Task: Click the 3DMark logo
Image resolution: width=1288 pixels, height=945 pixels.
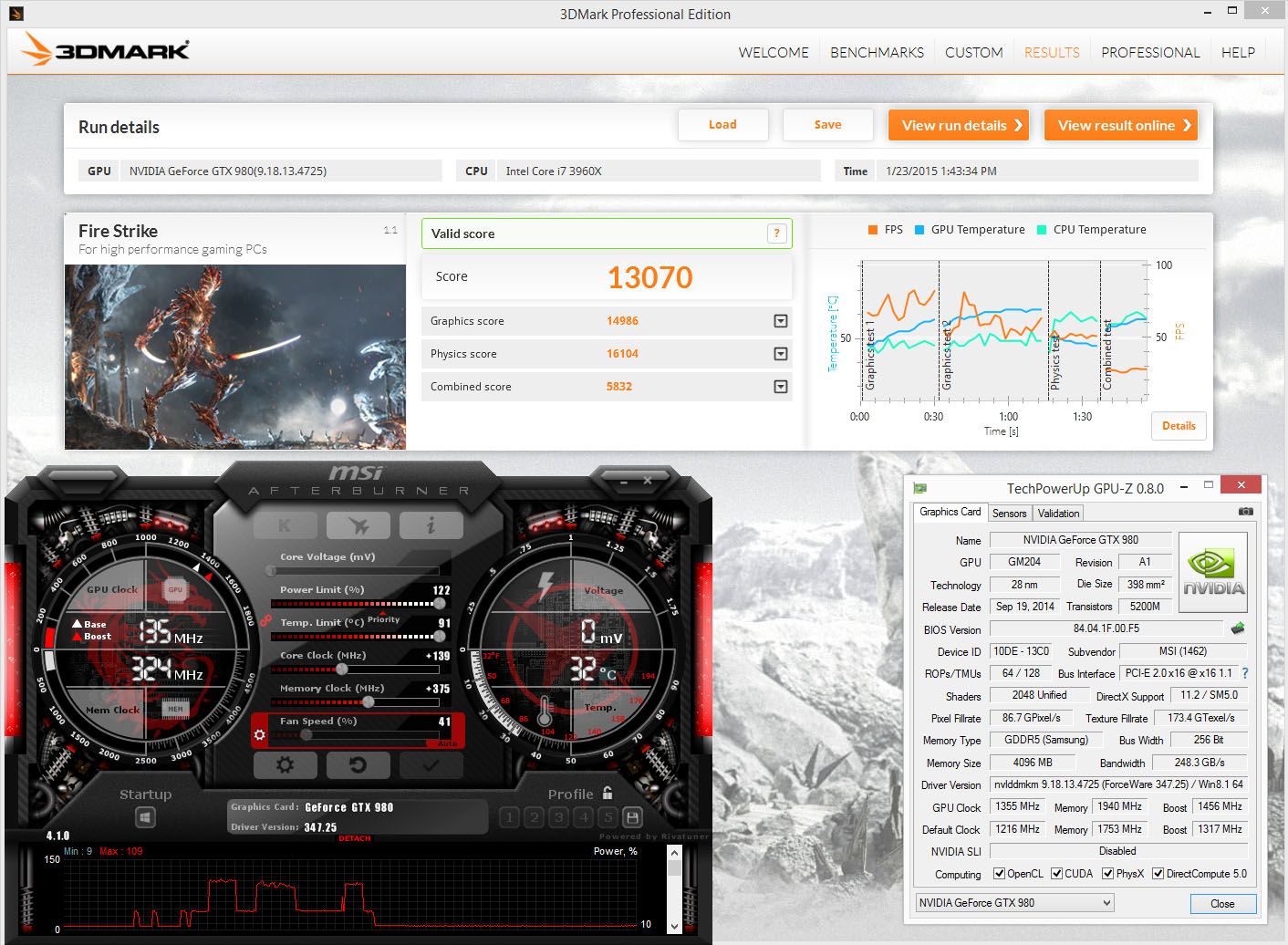Action: pos(106,50)
